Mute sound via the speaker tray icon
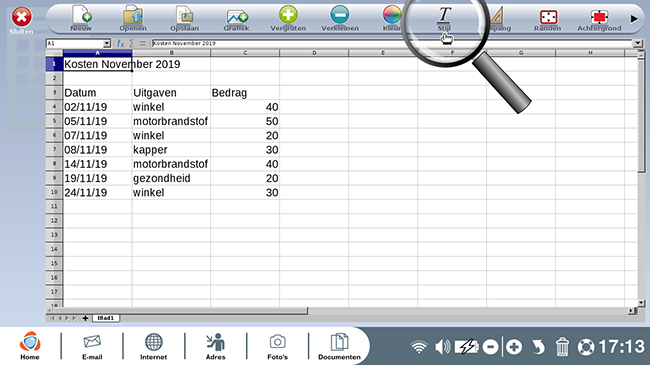Viewport: 650px width, 365px height. point(442,347)
